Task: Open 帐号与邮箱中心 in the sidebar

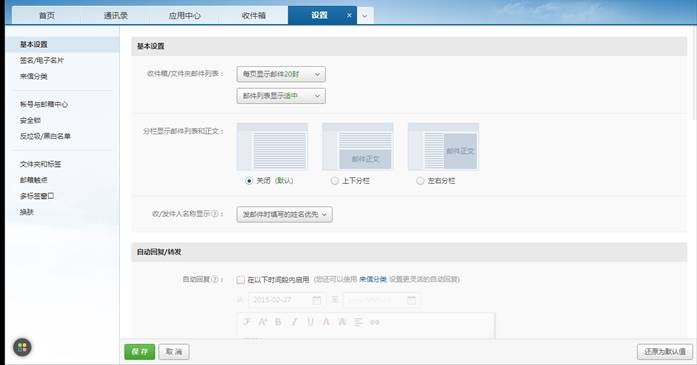Action: click(x=44, y=104)
